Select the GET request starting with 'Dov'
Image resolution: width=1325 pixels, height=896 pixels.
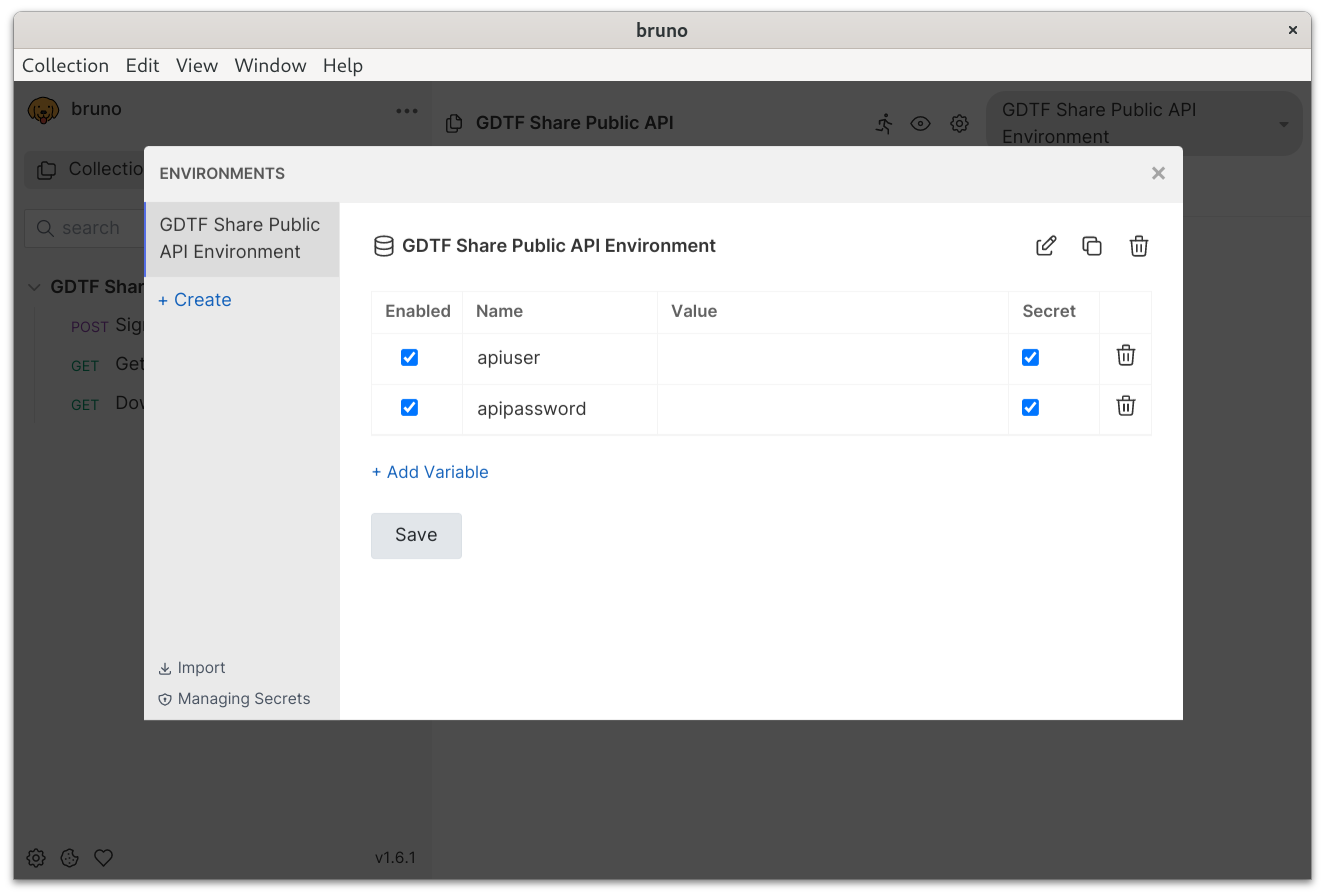[x=107, y=403]
